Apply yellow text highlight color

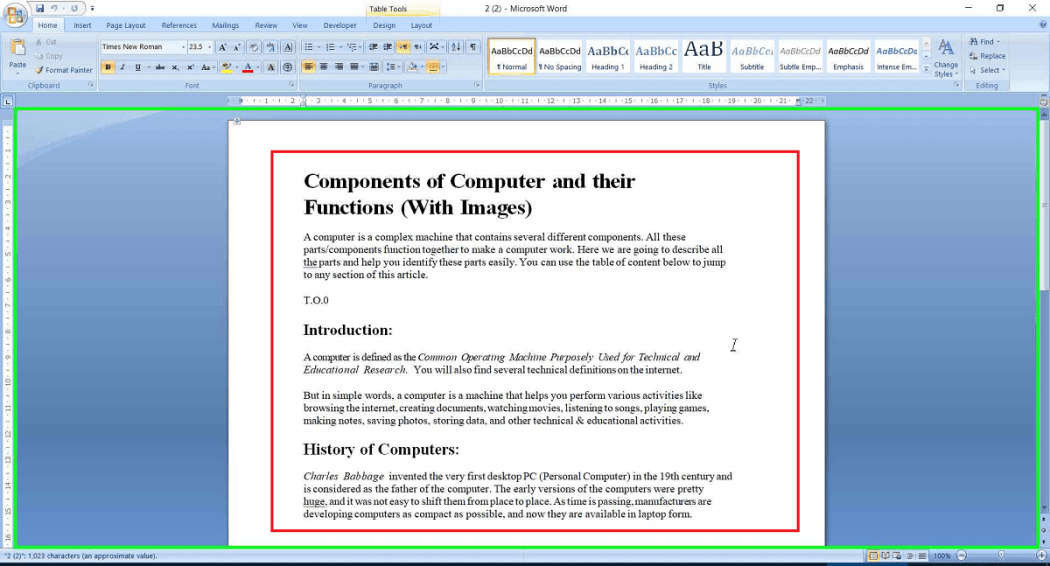click(226, 67)
